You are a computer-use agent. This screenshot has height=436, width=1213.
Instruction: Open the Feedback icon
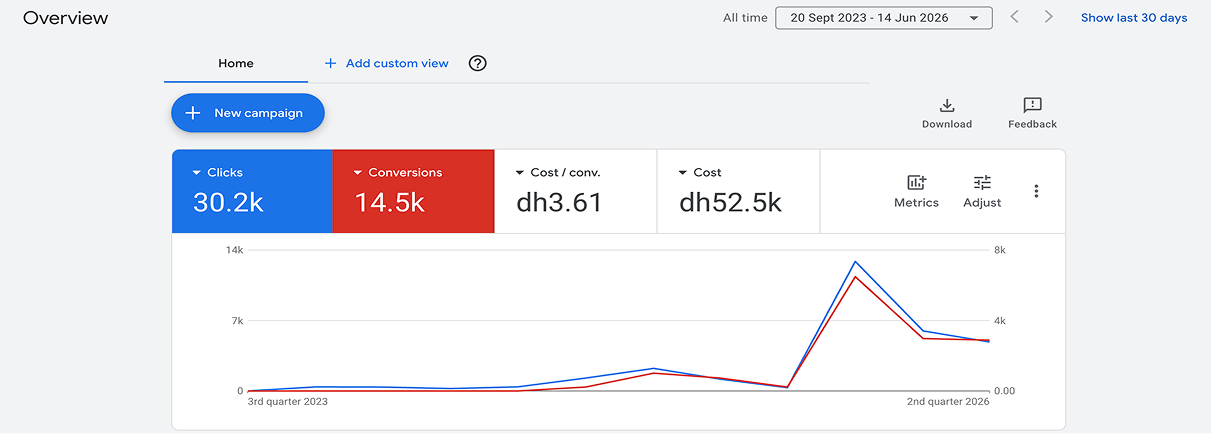pyautogui.click(x=1033, y=105)
